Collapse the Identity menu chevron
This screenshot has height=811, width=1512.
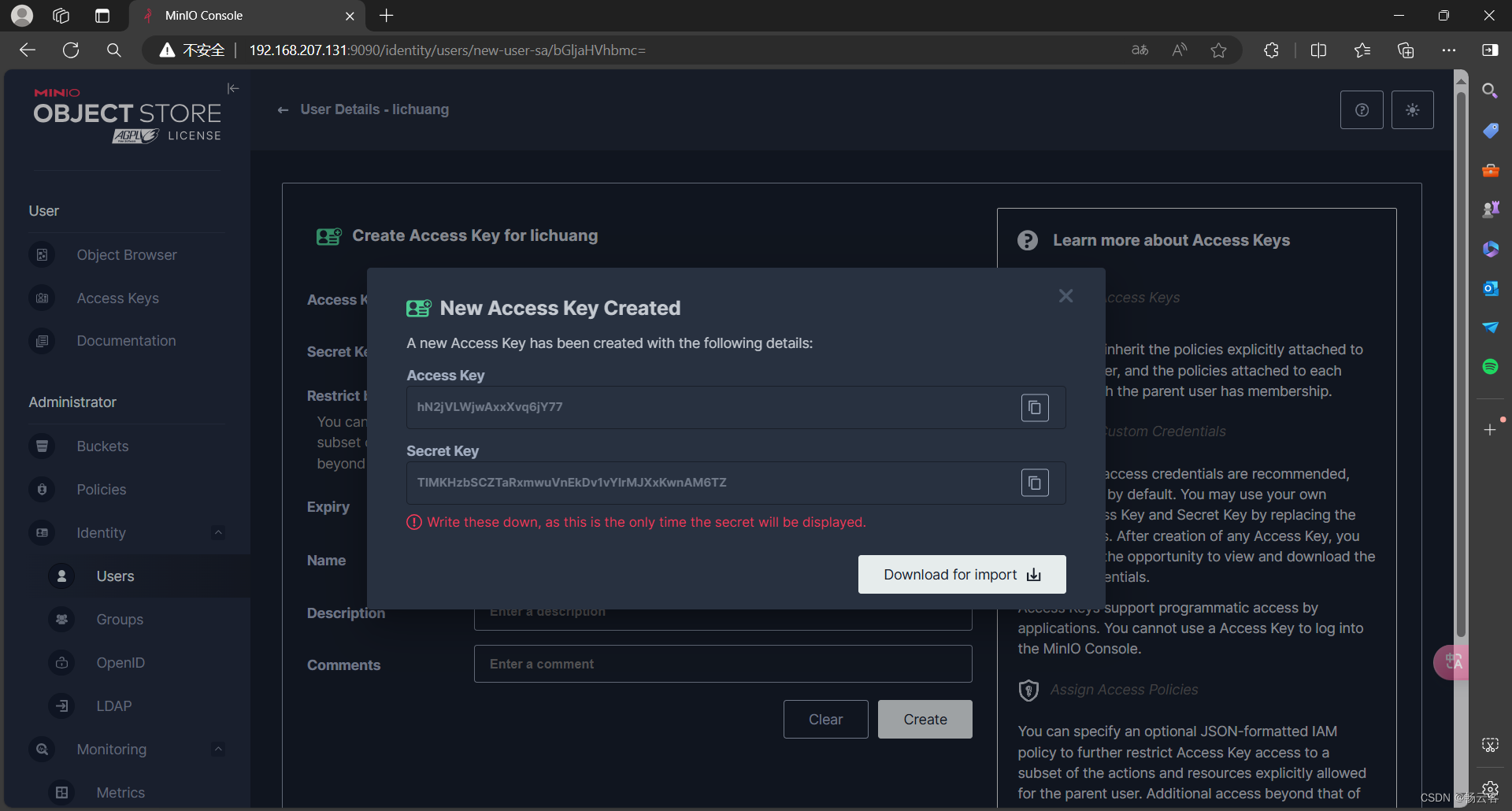coord(218,533)
